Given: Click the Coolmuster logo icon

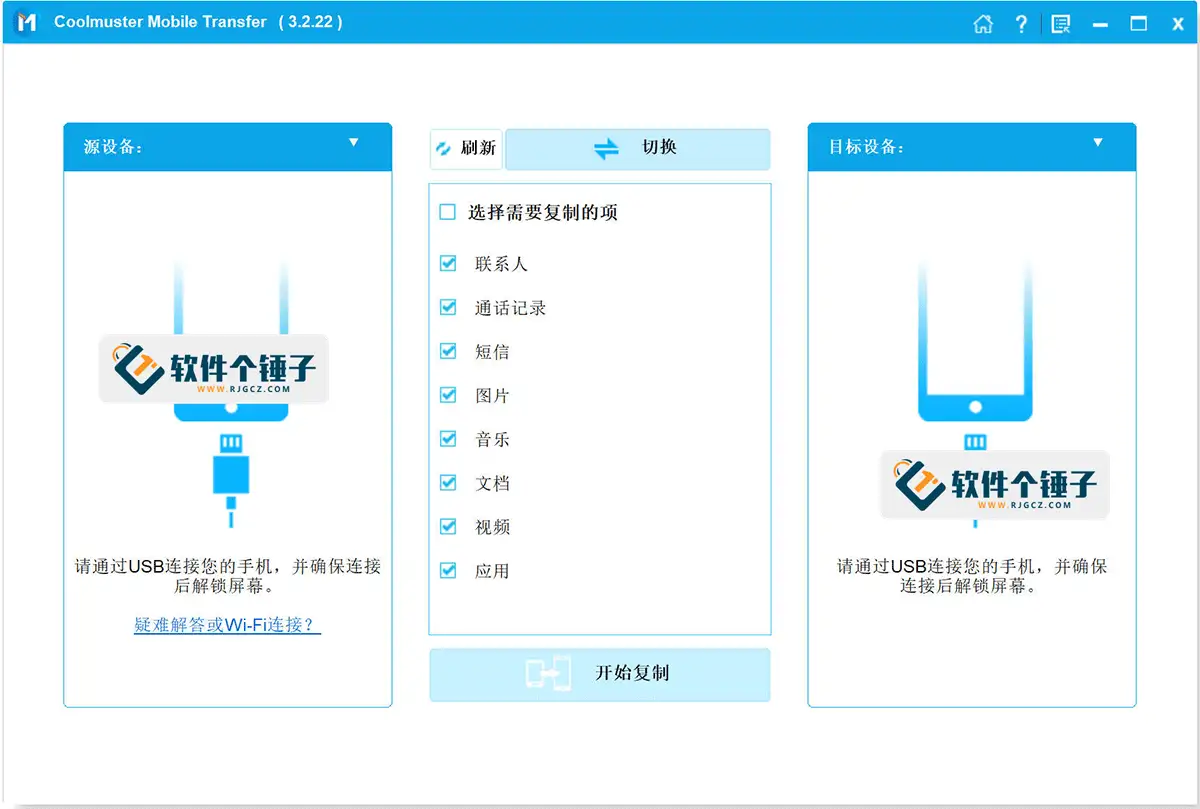Looking at the screenshot, I should (26, 22).
